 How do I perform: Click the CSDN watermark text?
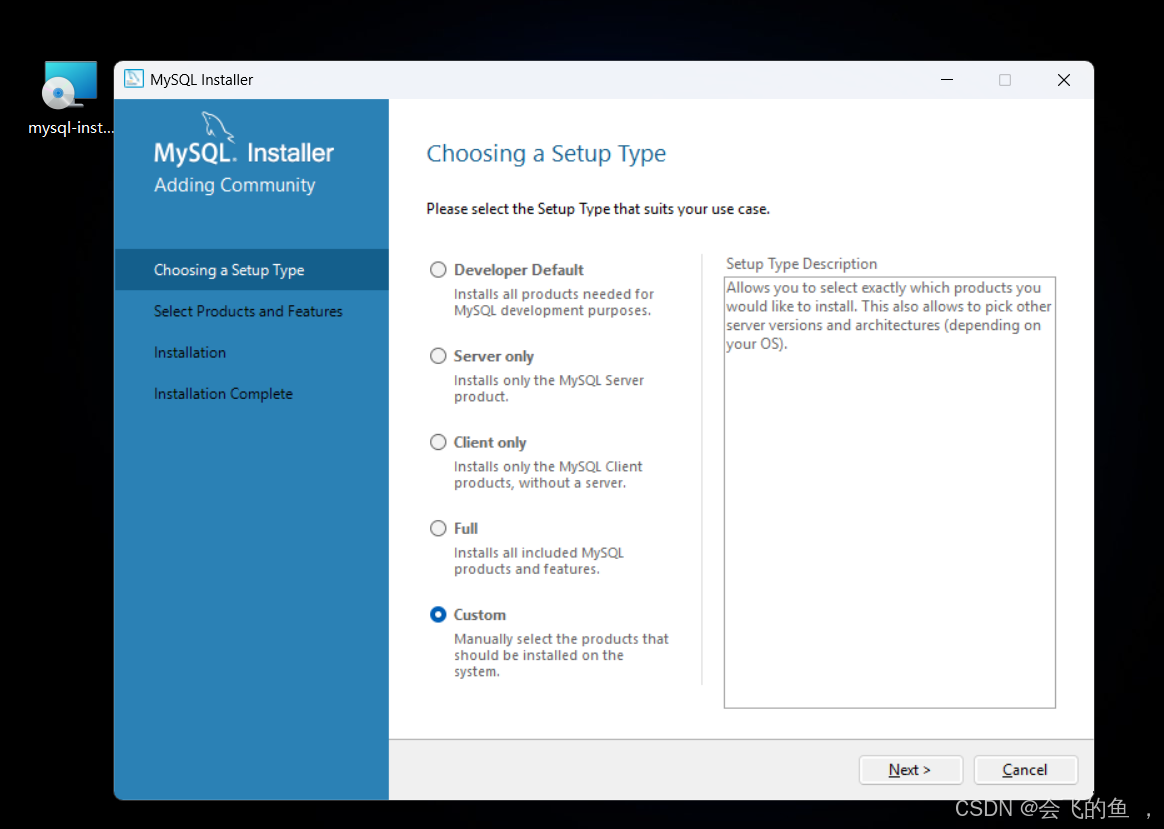click(x=1040, y=808)
